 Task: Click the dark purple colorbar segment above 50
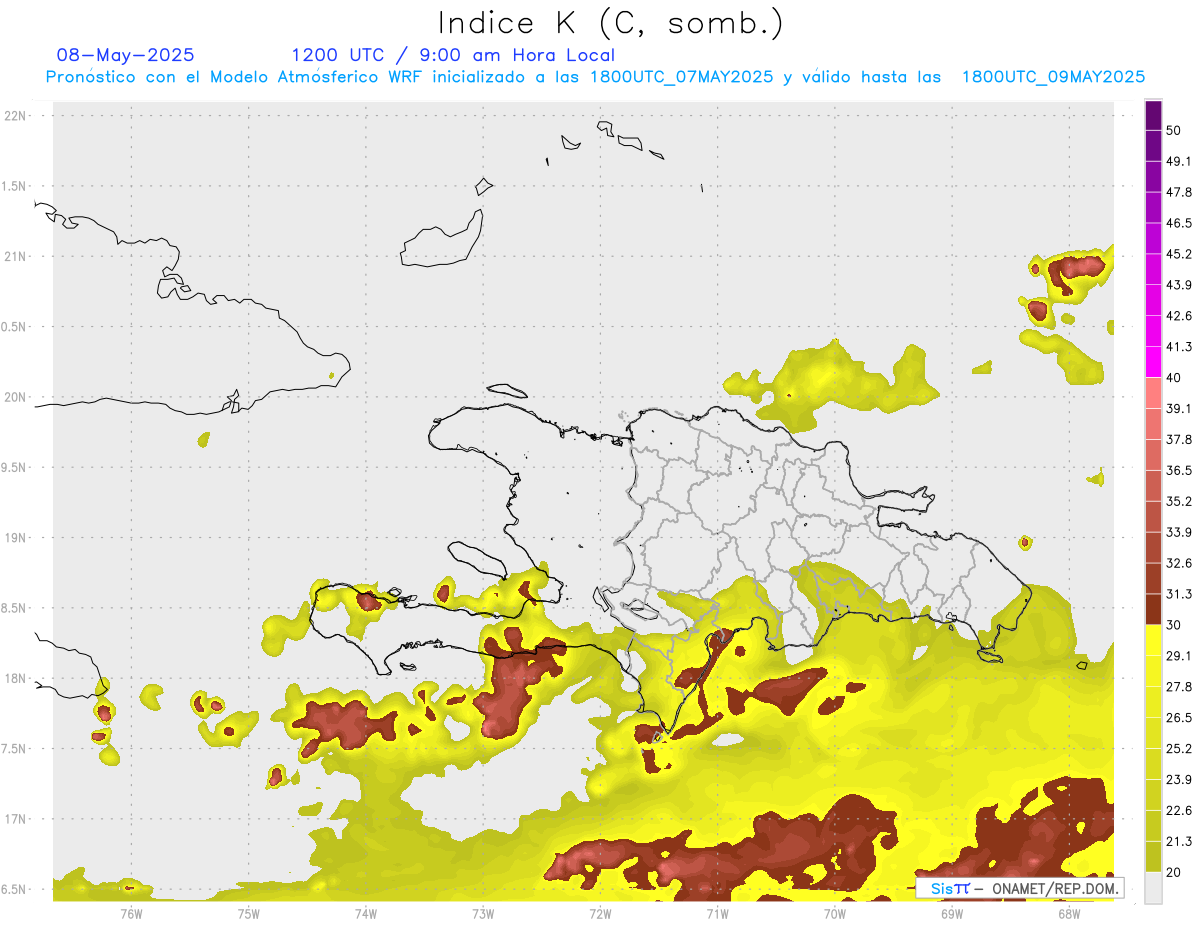tap(1153, 115)
